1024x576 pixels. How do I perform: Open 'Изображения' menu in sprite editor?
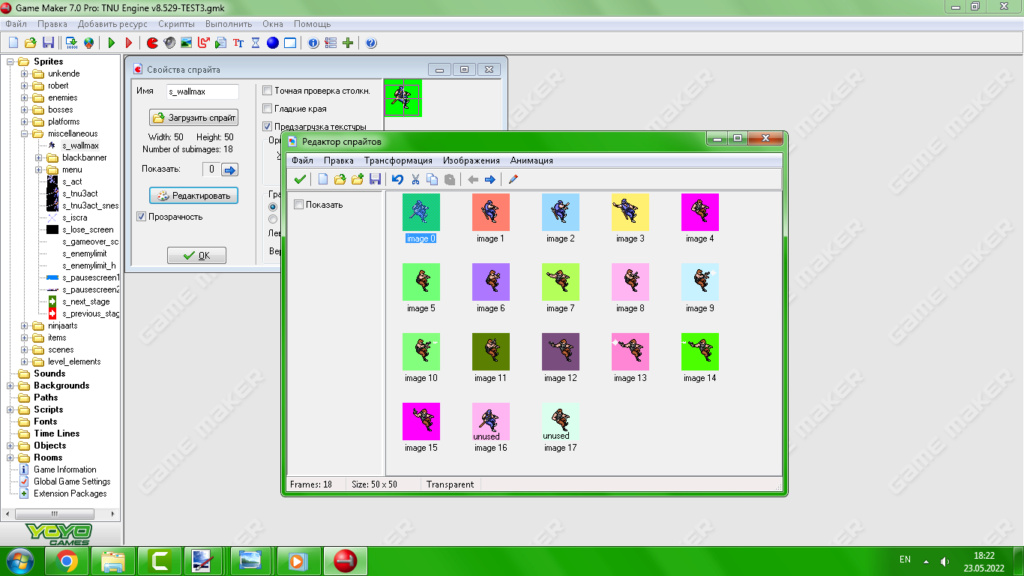pyautogui.click(x=471, y=161)
